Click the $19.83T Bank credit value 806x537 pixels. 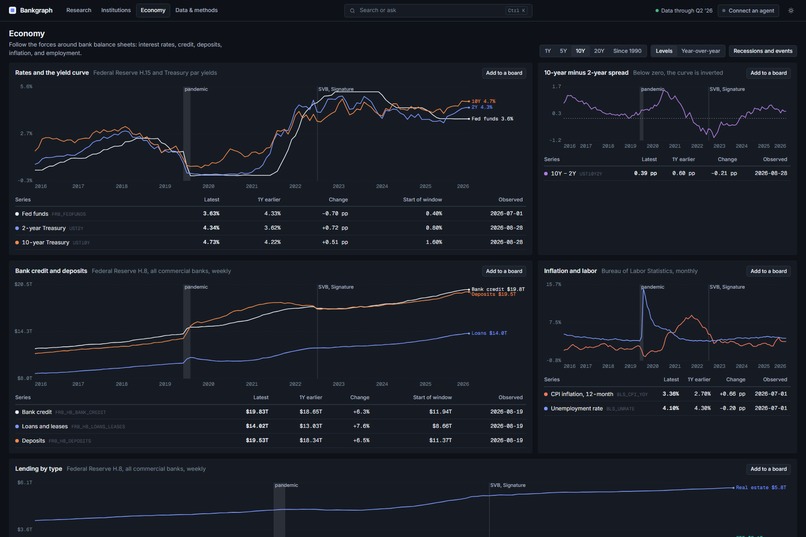pos(257,412)
